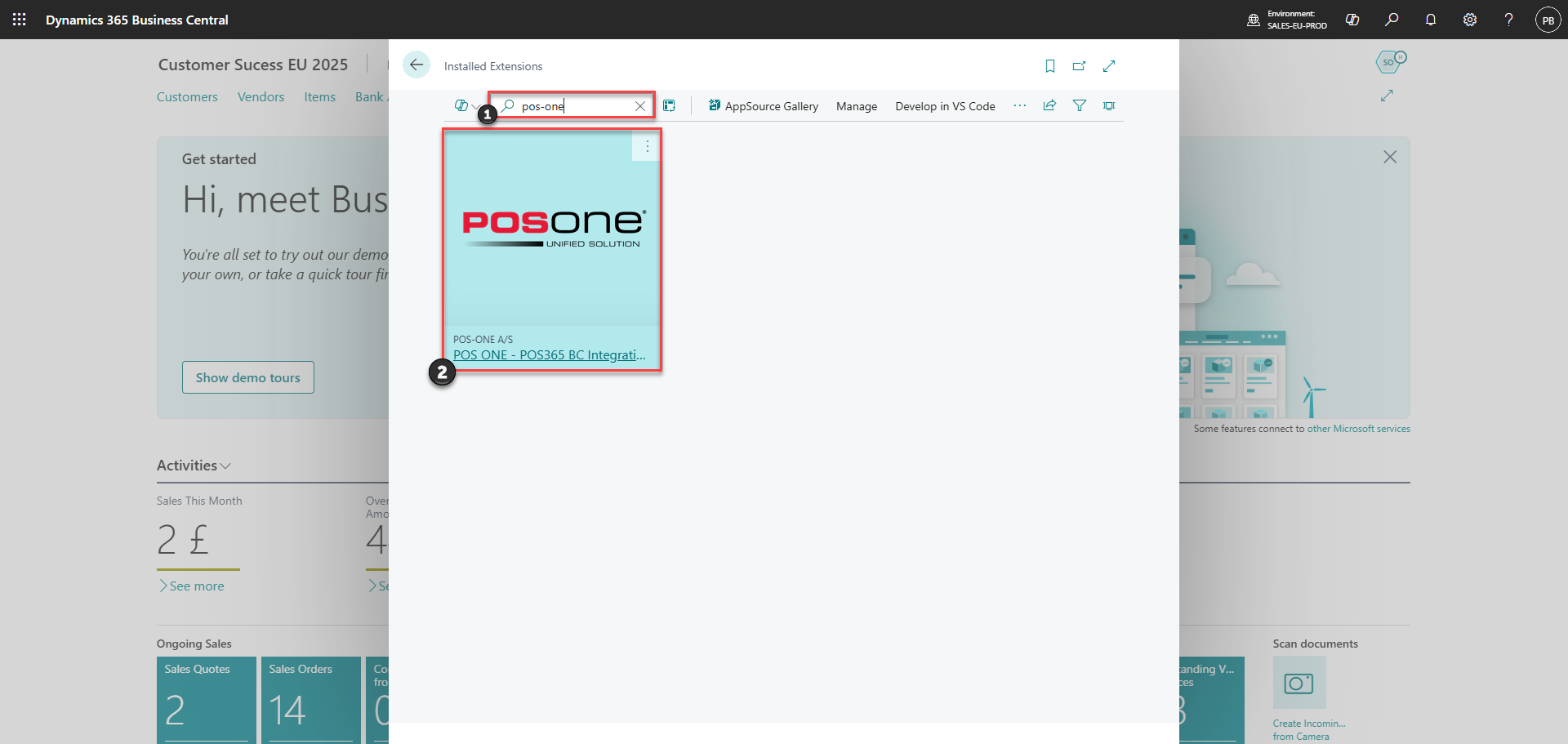1568x744 pixels.
Task: Open AppSource Gallery
Action: pyautogui.click(x=763, y=106)
